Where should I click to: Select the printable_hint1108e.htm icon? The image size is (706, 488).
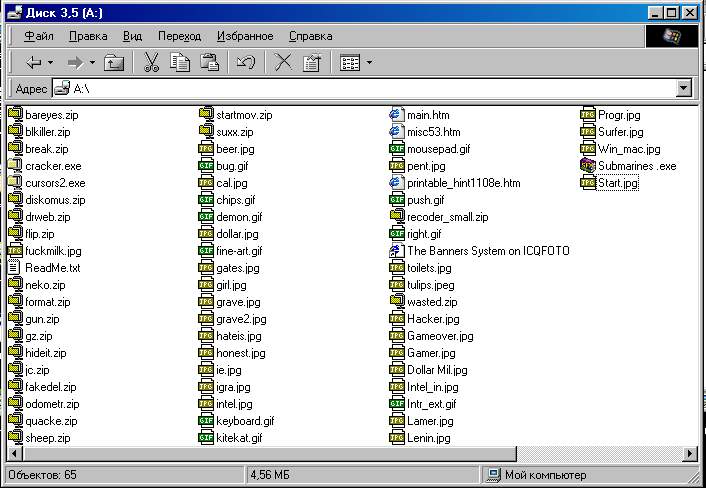coord(396,183)
